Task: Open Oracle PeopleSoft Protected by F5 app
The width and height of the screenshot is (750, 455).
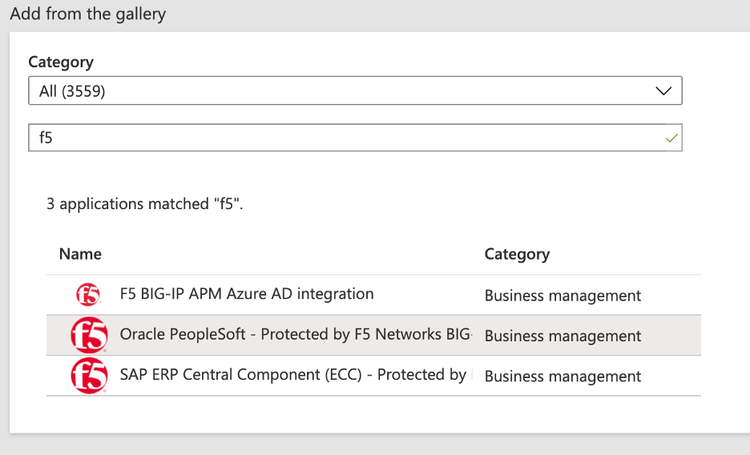Action: [x=294, y=335]
